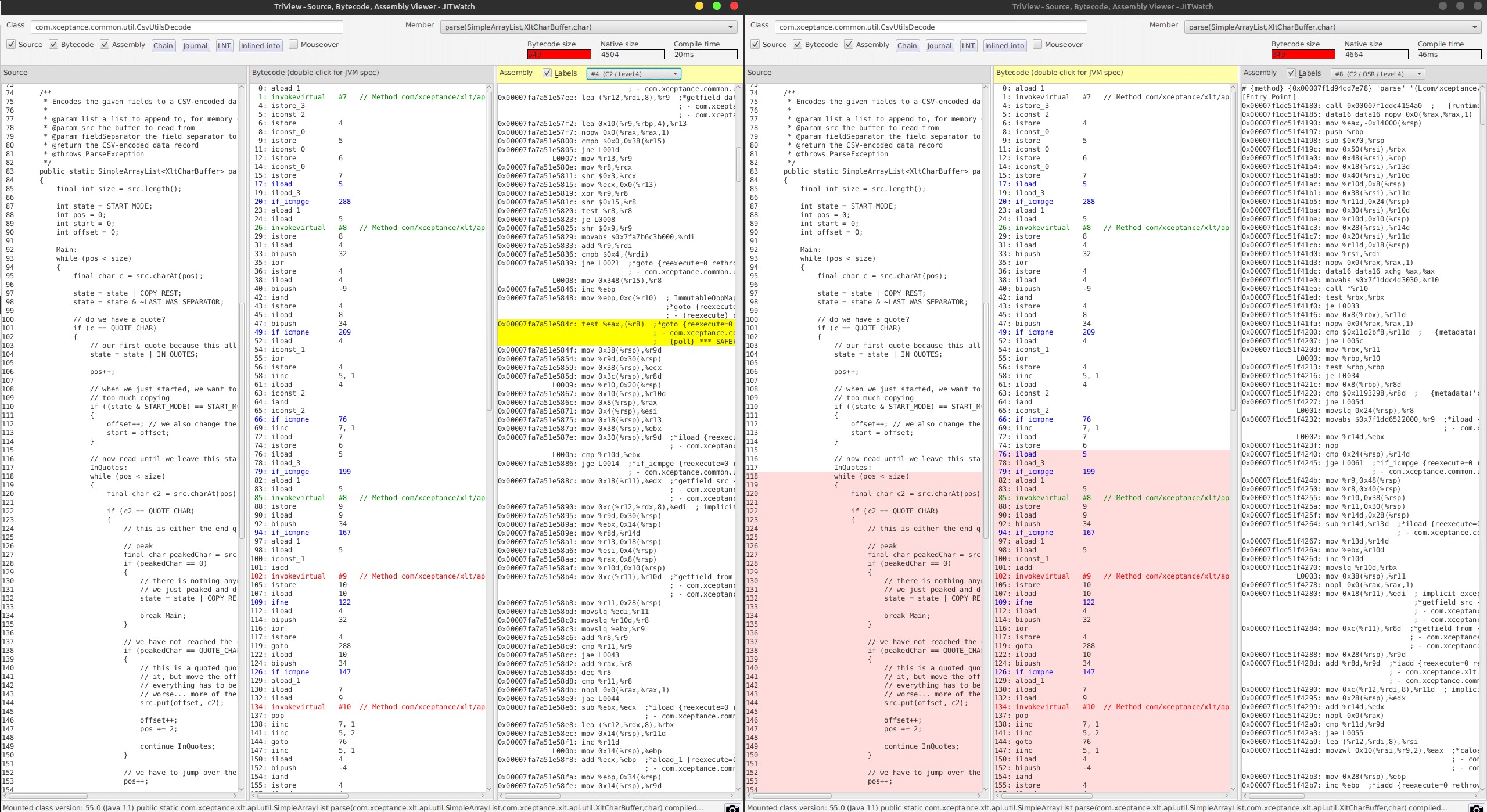
Task: Select 'break Main;' source line in left window
Action: click(x=163, y=616)
